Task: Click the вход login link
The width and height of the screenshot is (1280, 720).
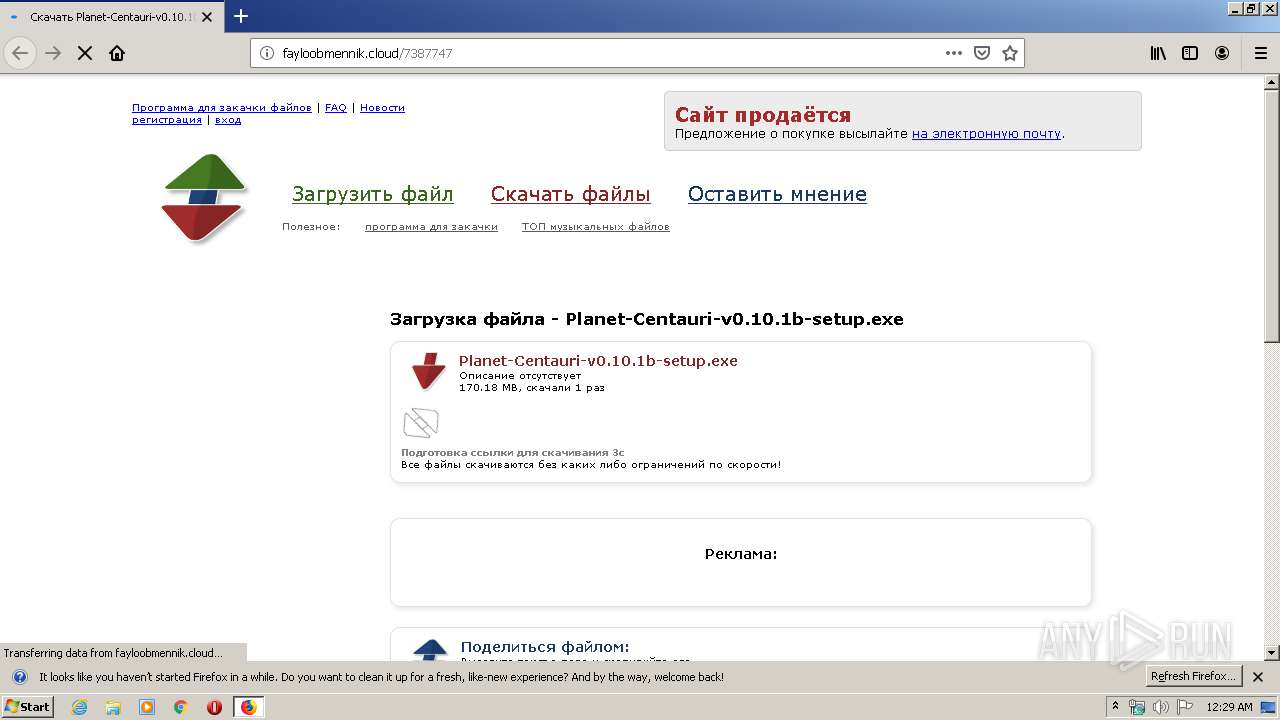Action: (228, 119)
